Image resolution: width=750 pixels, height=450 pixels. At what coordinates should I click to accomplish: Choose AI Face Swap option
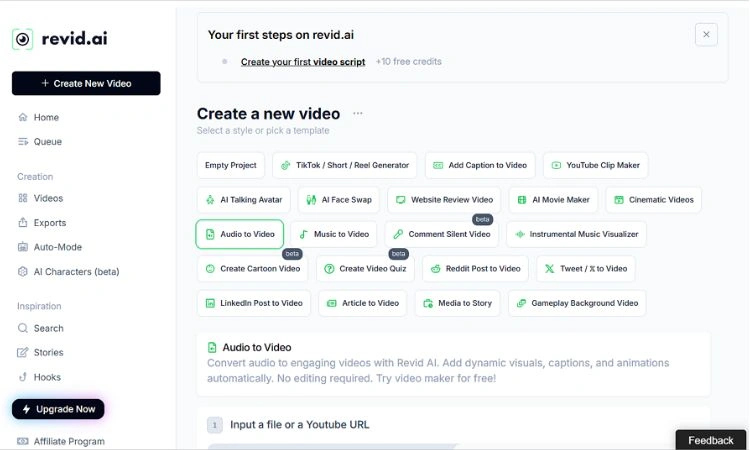click(x=339, y=200)
